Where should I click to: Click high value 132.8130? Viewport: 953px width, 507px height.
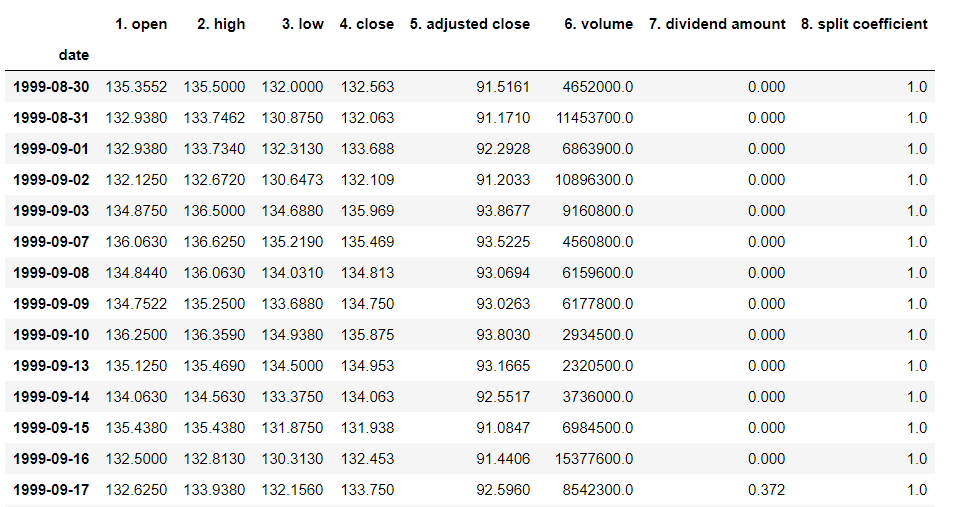pos(215,459)
